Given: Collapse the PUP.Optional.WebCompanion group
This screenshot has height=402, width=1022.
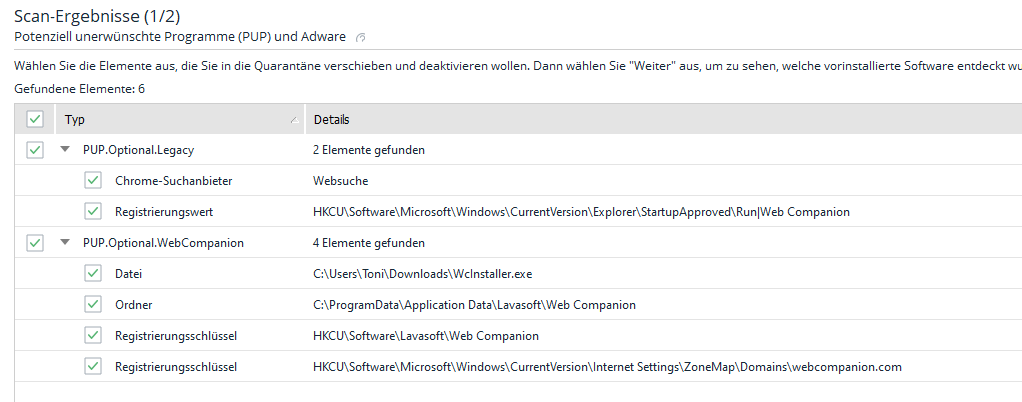Looking at the screenshot, I should (x=65, y=243).
